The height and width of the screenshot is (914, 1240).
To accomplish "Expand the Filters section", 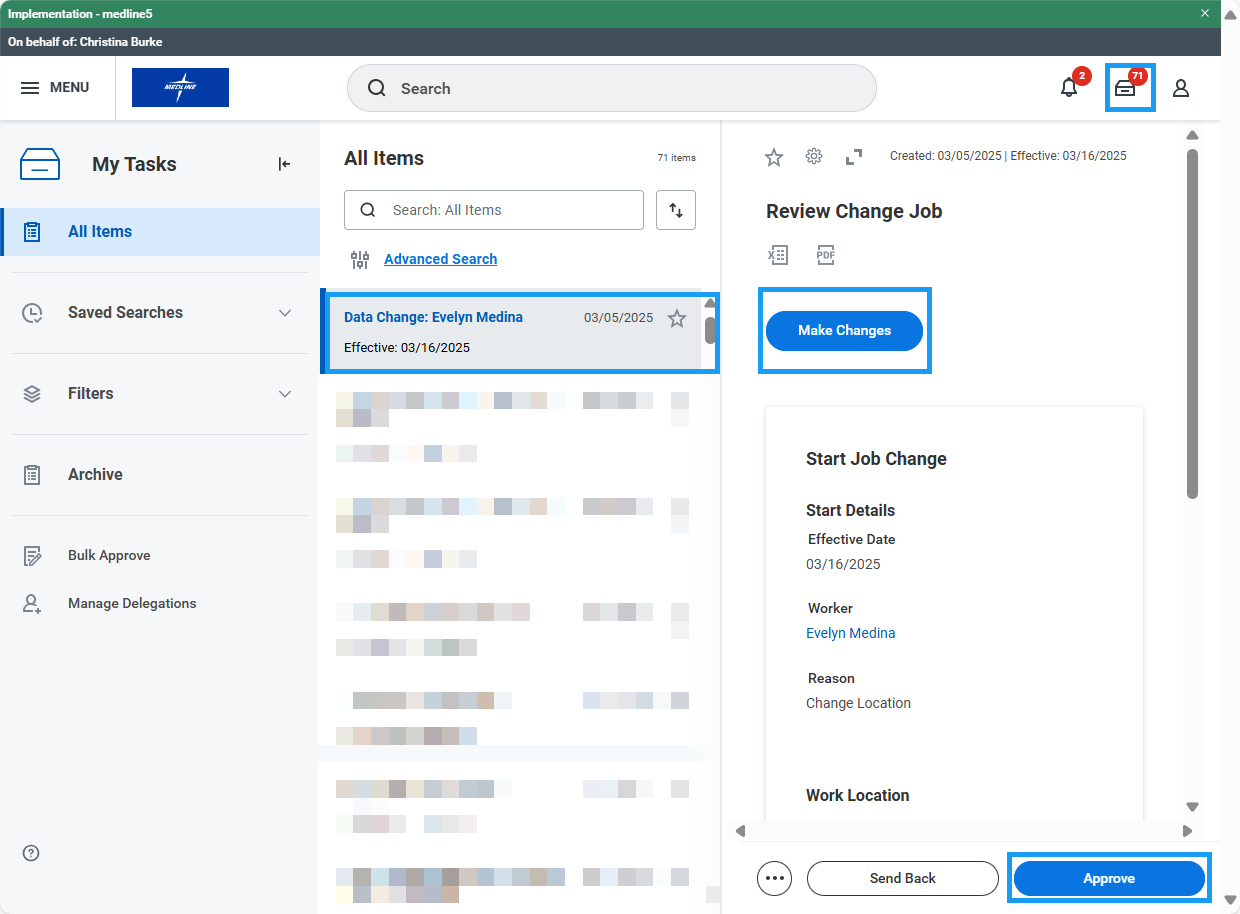I will [x=285, y=394].
